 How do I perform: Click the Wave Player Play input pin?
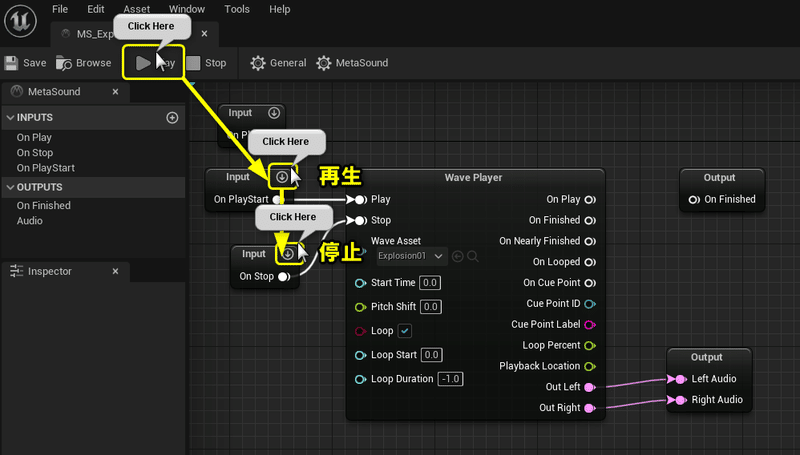pyautogui.click(x=360, y=199)
